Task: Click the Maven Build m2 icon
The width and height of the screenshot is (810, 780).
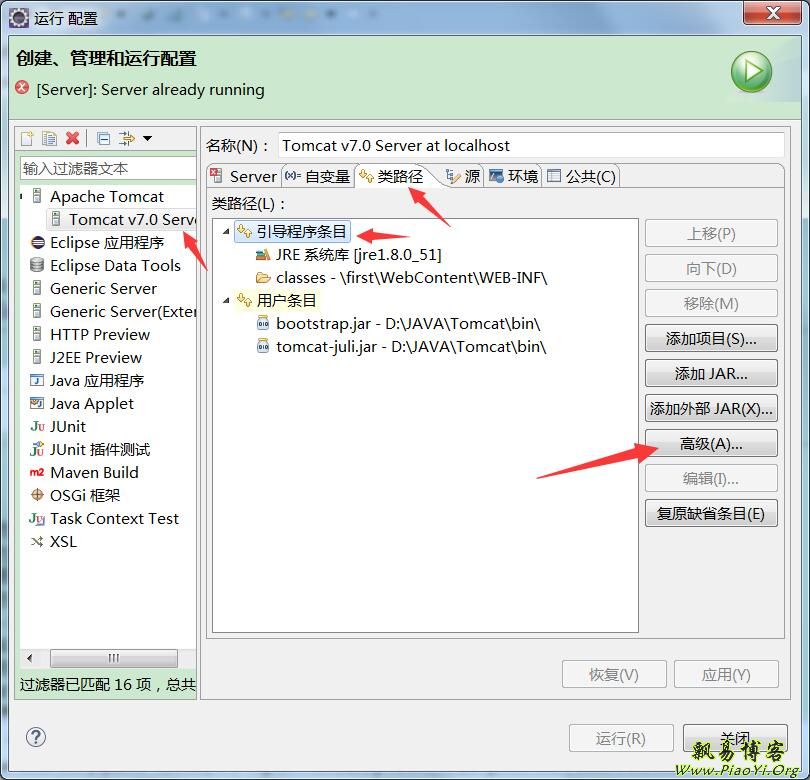Action: [37, 472]
